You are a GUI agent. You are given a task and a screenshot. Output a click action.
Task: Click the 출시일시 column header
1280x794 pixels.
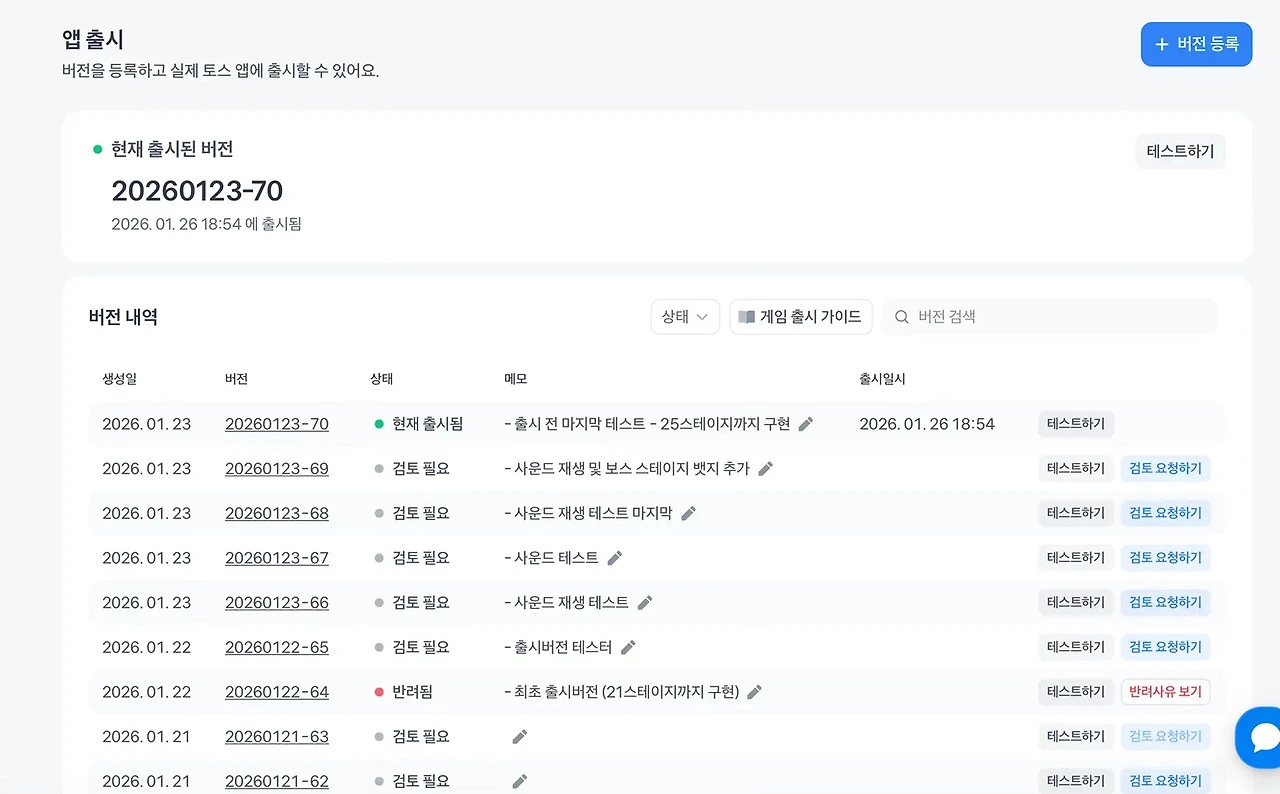pyautogui.click(x=882, y=380)
